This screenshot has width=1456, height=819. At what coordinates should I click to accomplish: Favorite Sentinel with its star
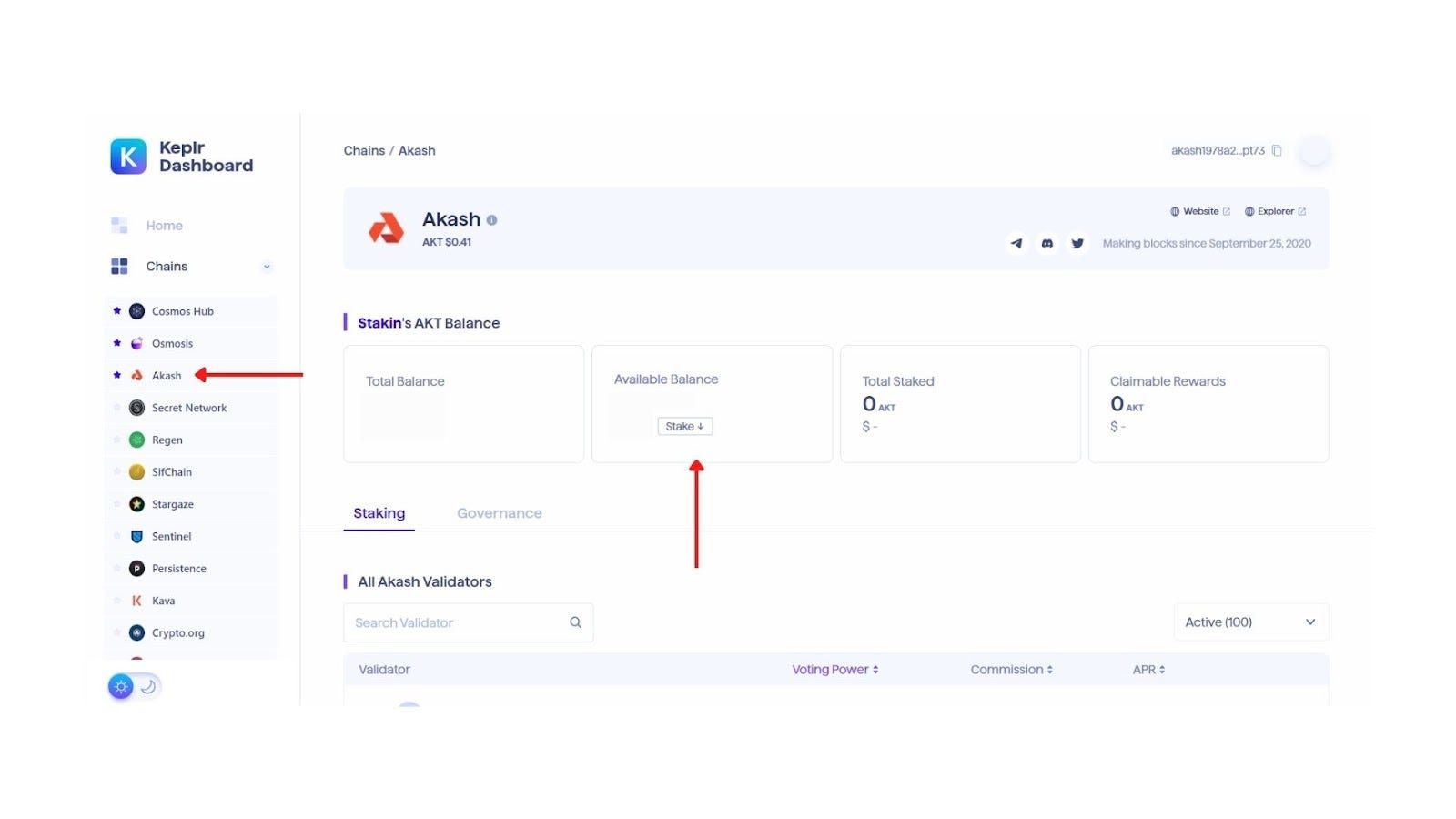[x=116, y=537]
